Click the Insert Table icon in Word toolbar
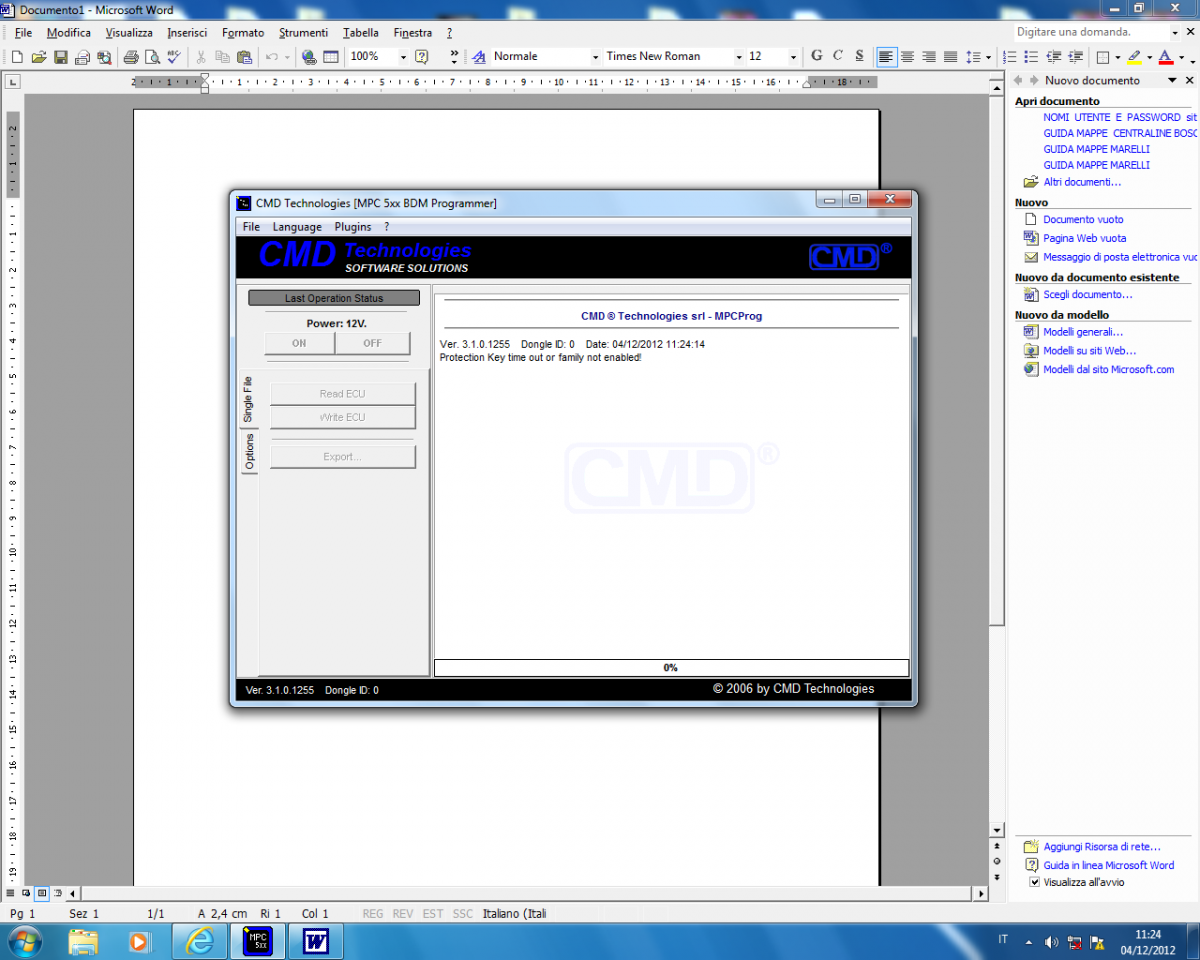Screen dimensions: 1200x960 click(331, 57)
